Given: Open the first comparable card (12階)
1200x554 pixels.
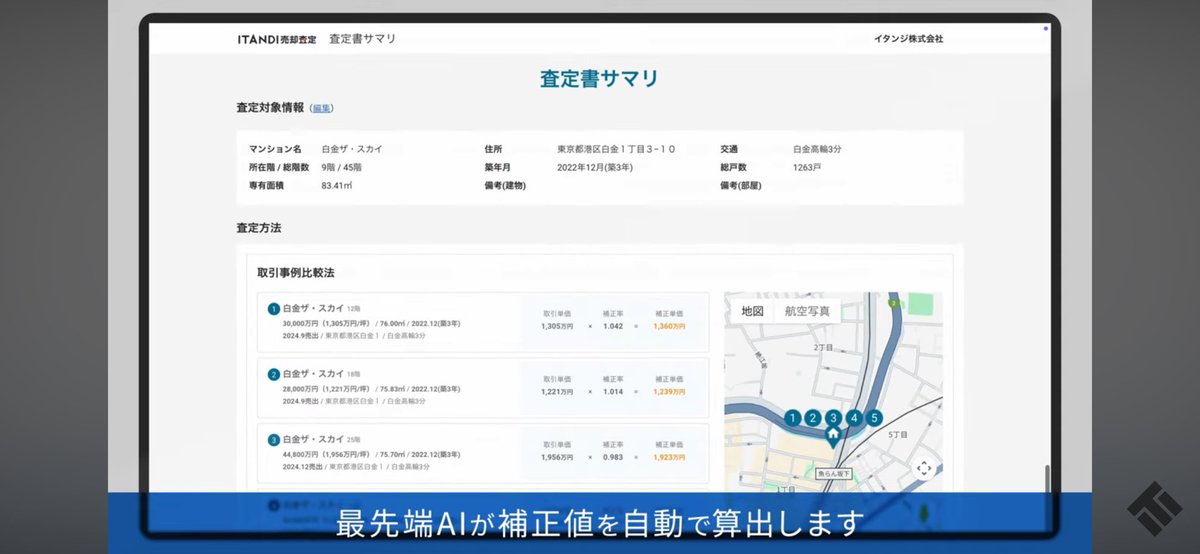Looking at the screenshot, I should (x=483, y=322).
